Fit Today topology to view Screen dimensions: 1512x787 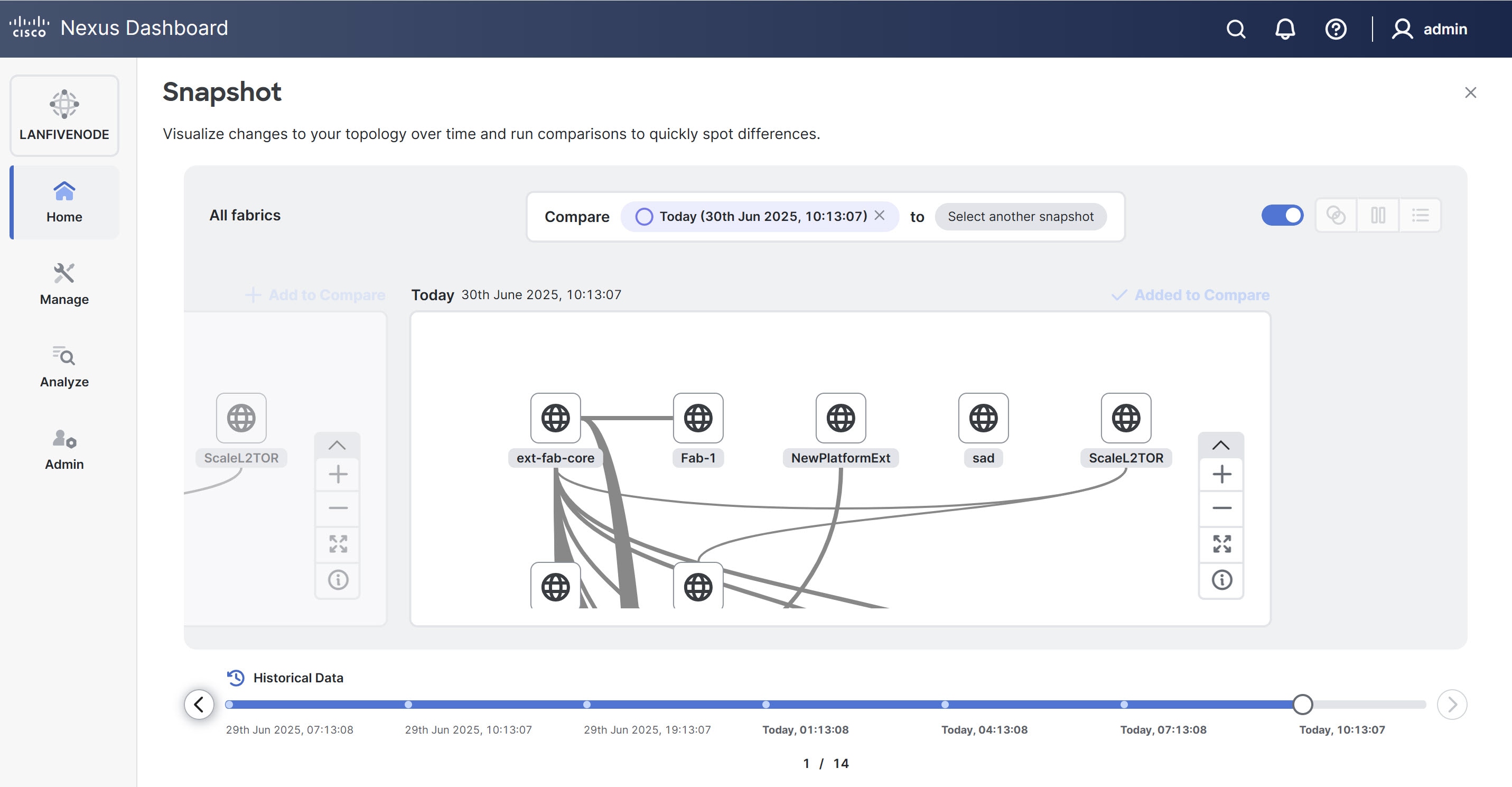click(1221, 544)
